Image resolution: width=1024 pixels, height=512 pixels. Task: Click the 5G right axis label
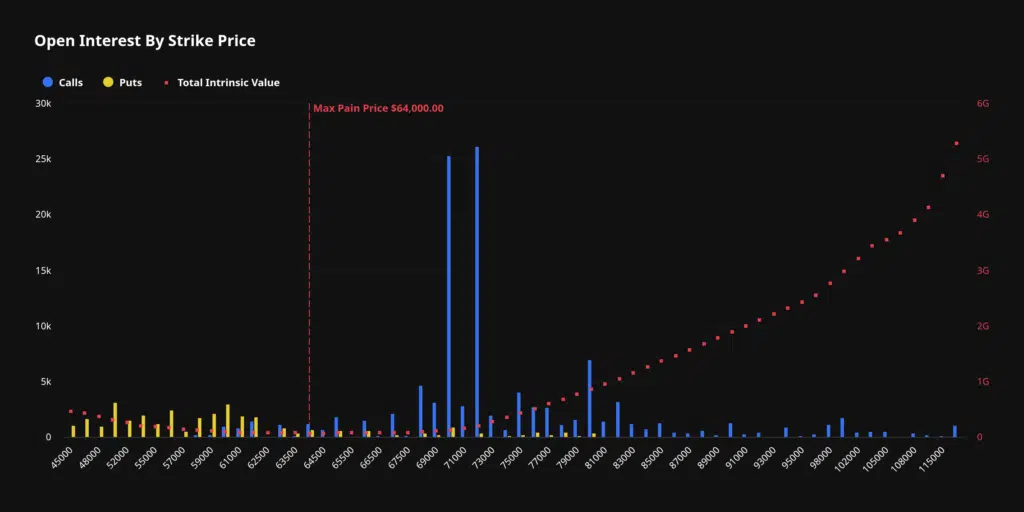click(x=983, y=159)
